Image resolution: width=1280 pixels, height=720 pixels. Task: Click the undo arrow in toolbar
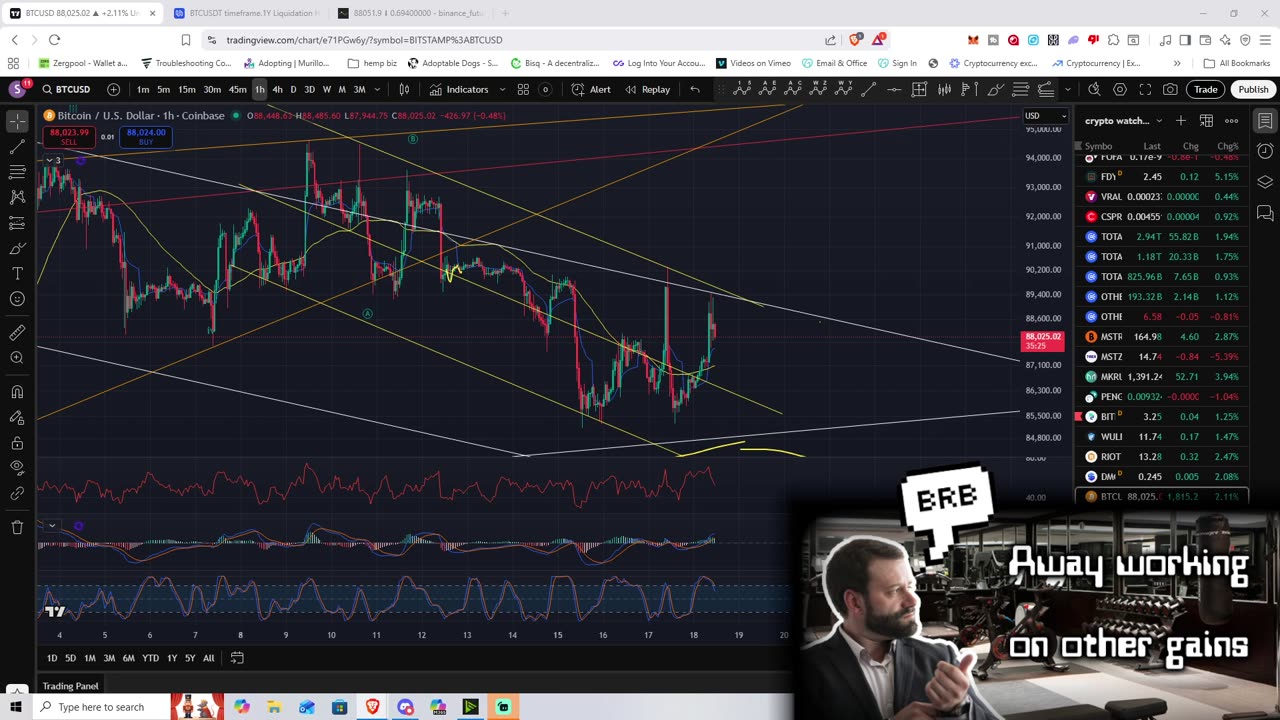[695, 90]
